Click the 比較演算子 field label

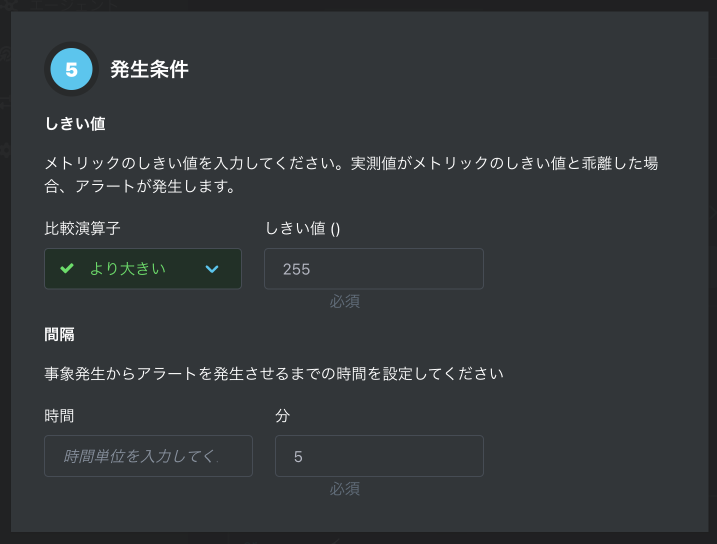[x=82, y=228]
